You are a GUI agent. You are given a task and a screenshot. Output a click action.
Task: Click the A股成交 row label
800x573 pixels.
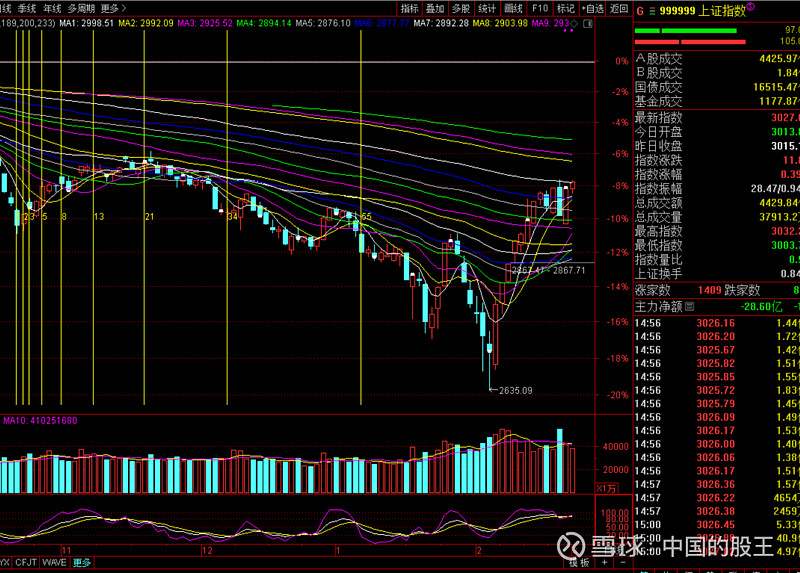[658, 58]
